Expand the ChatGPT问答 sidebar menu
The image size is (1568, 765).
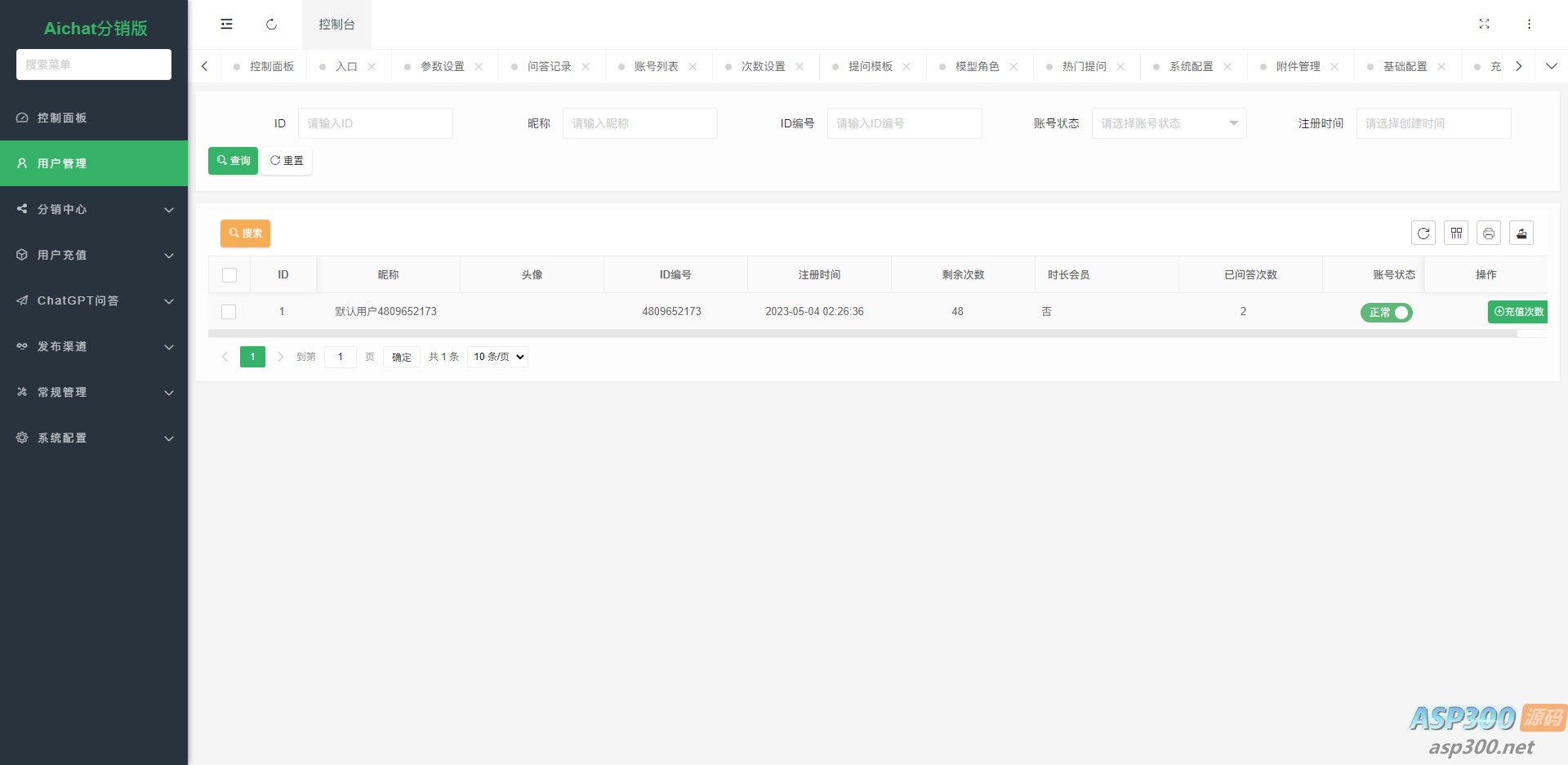[x=94, y=300]
